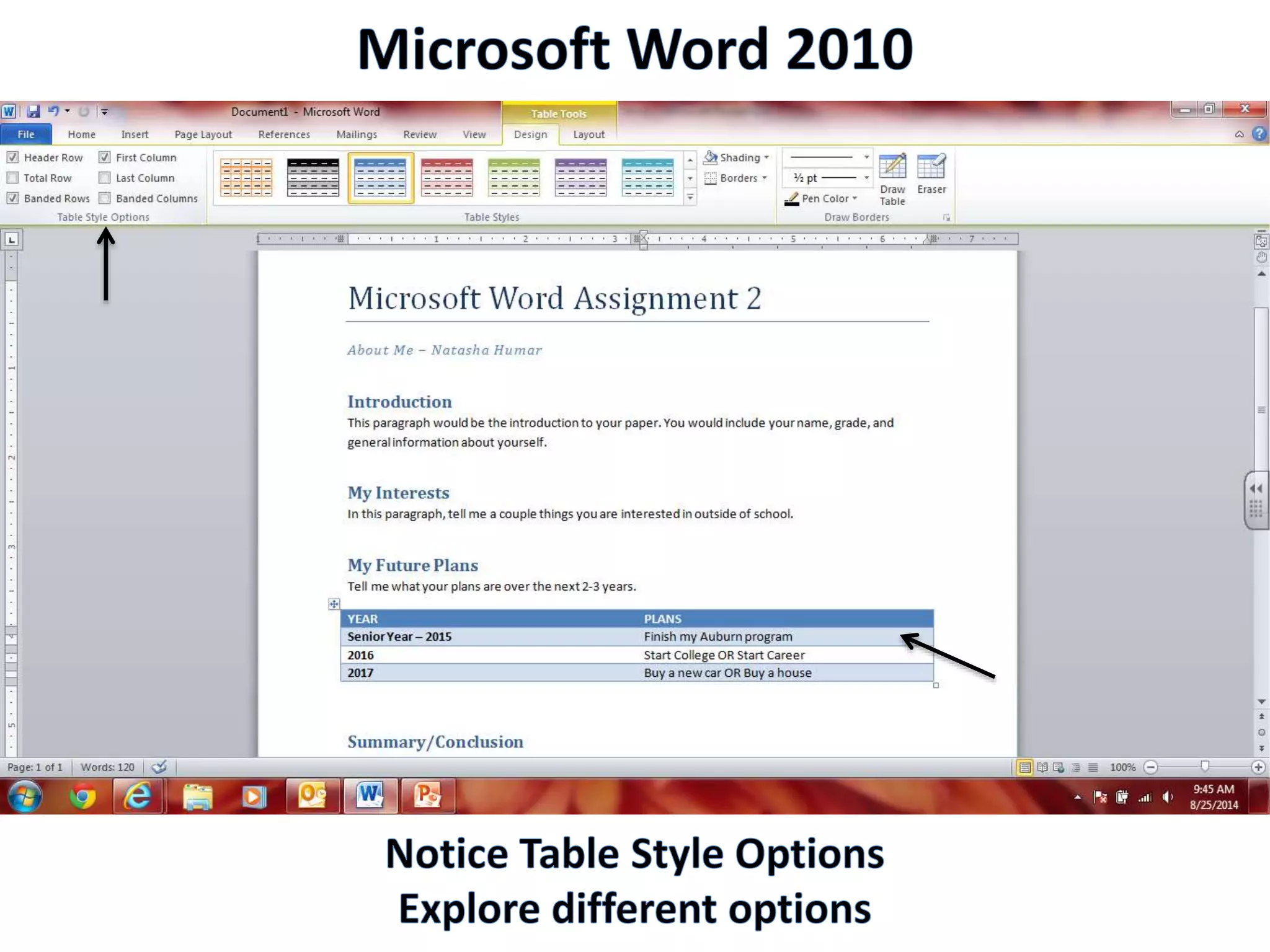Image resolution: width=1270 pixels, height=952 pixels.
Task: Switch to Outline view icon
Action: (x=1076, y=767)
